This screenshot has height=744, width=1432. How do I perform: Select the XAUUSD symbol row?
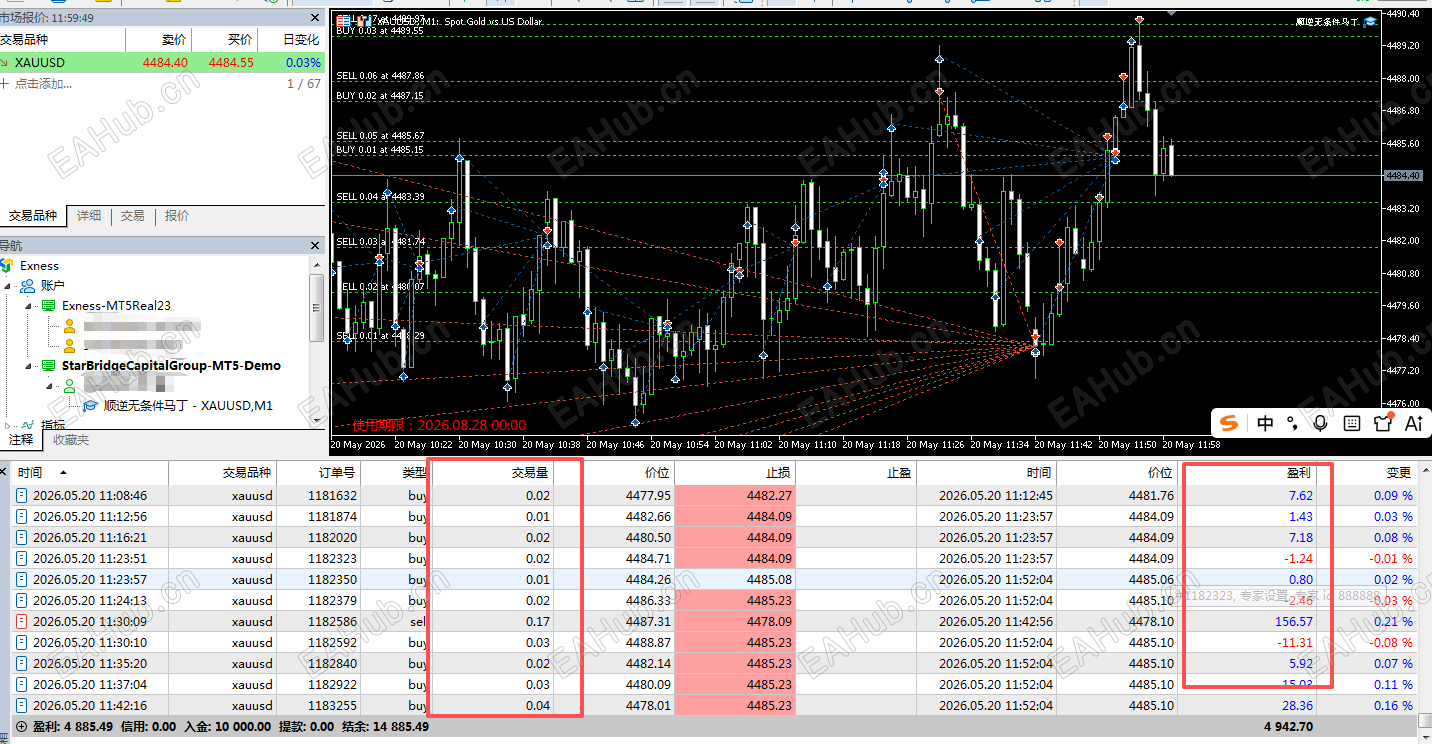coord(163,62)
